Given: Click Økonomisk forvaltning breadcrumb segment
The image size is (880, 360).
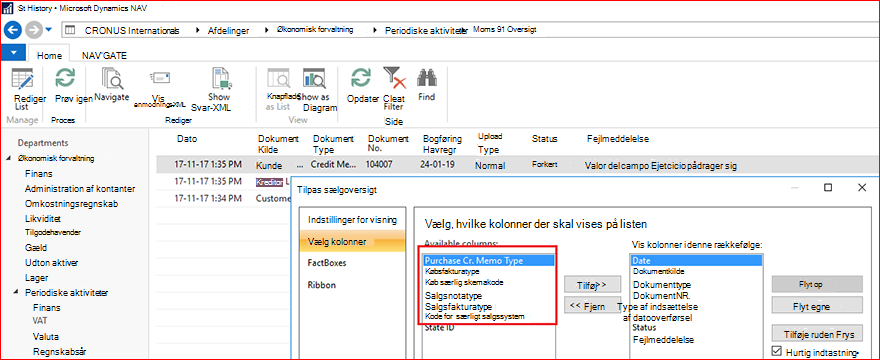Looking at the screenshot, I should pos(315,30).
